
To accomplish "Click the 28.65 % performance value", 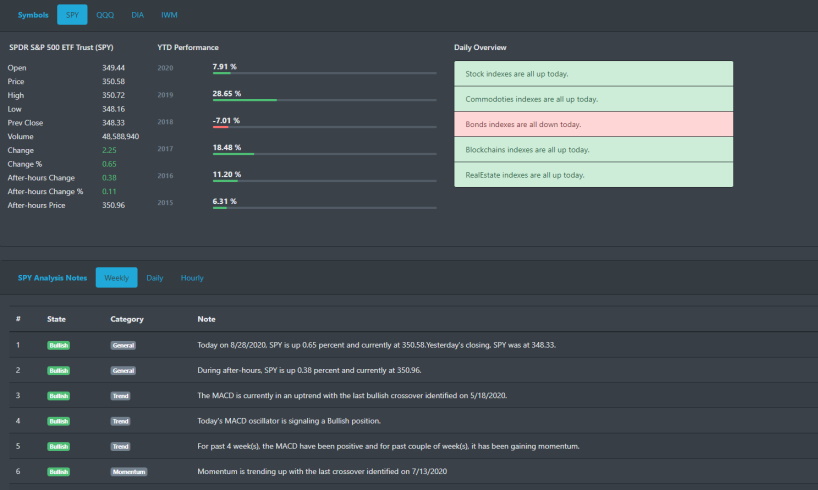I will 227,93.
